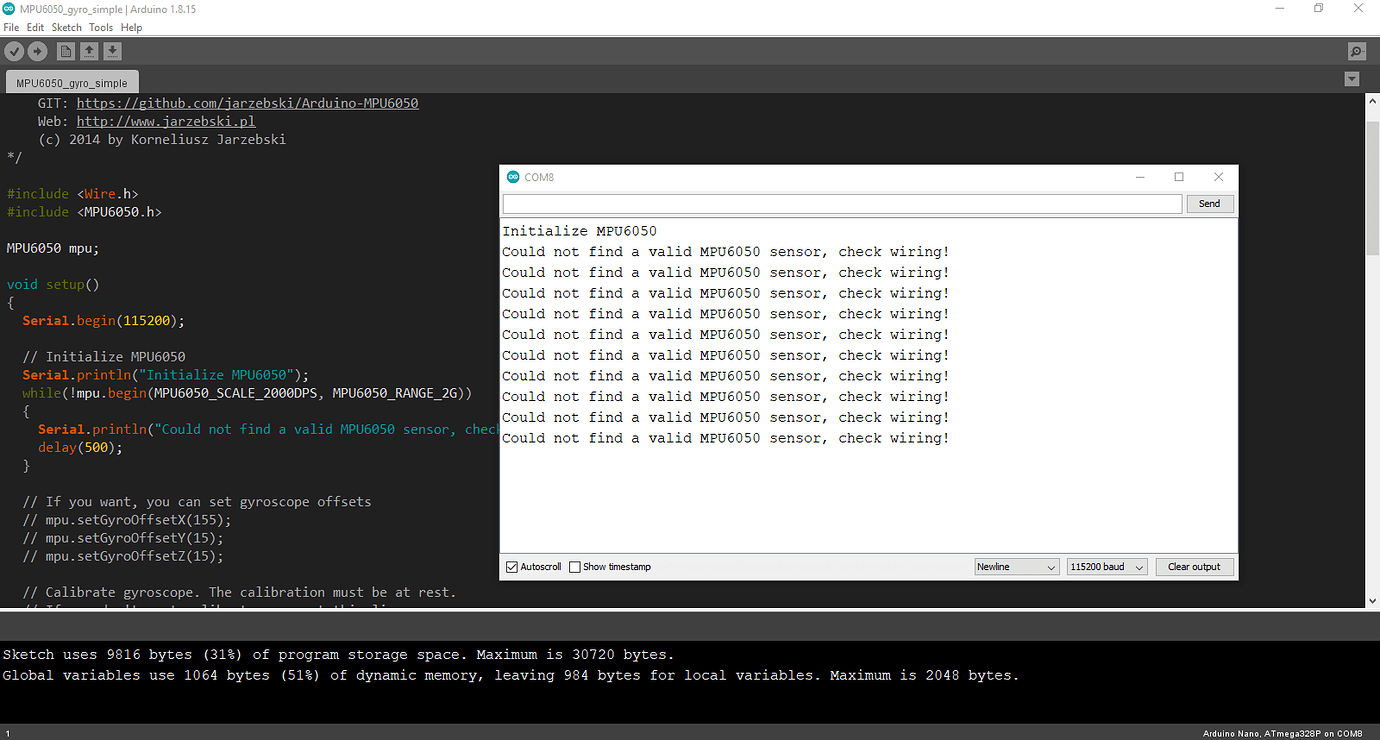Screen dimensions: 1380x740
Task: Open the Newline line-ending dropdown
Action: click(1016, 566)
